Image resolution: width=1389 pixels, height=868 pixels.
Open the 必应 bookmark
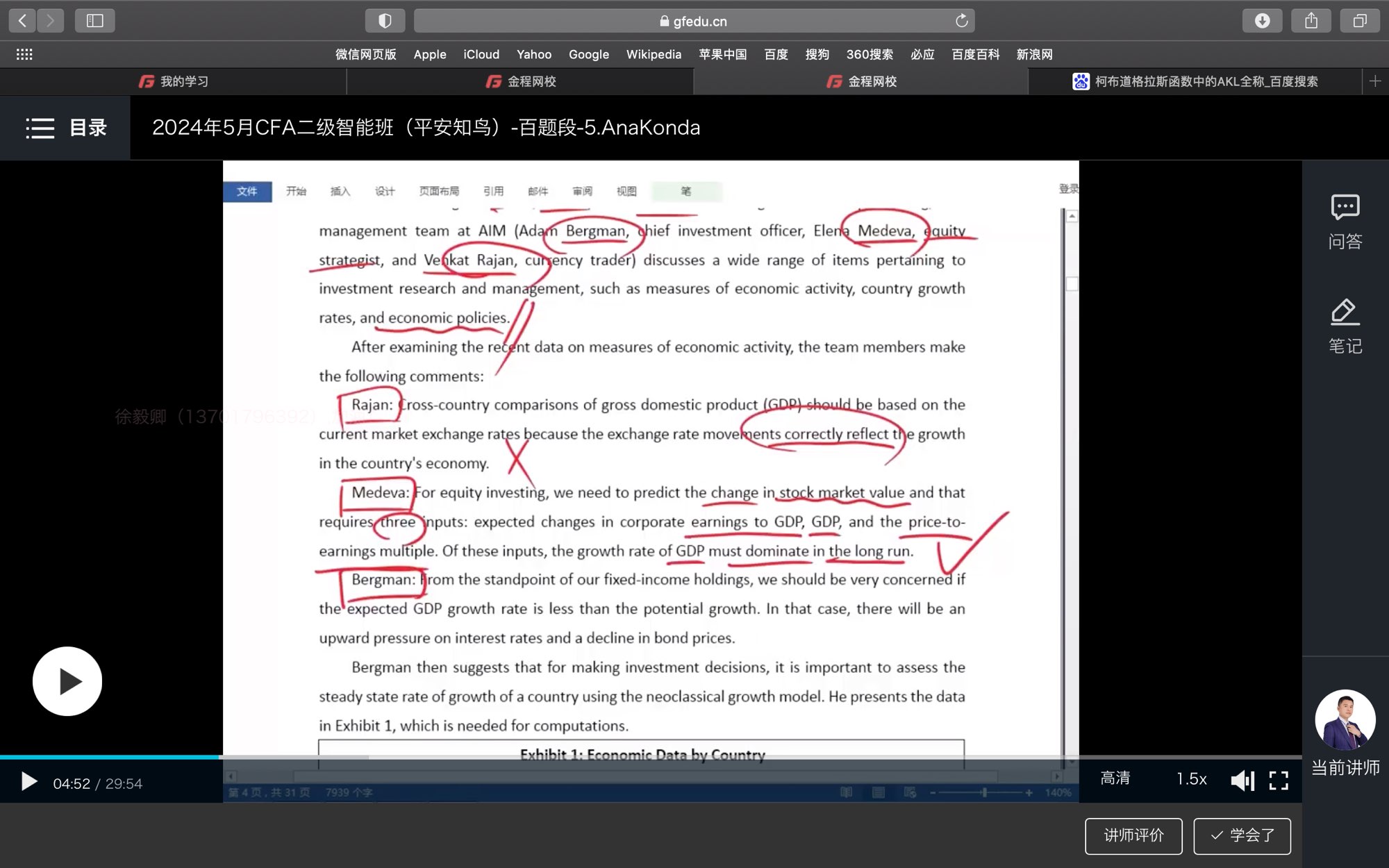pyautogui.click(x=922, y=54)
